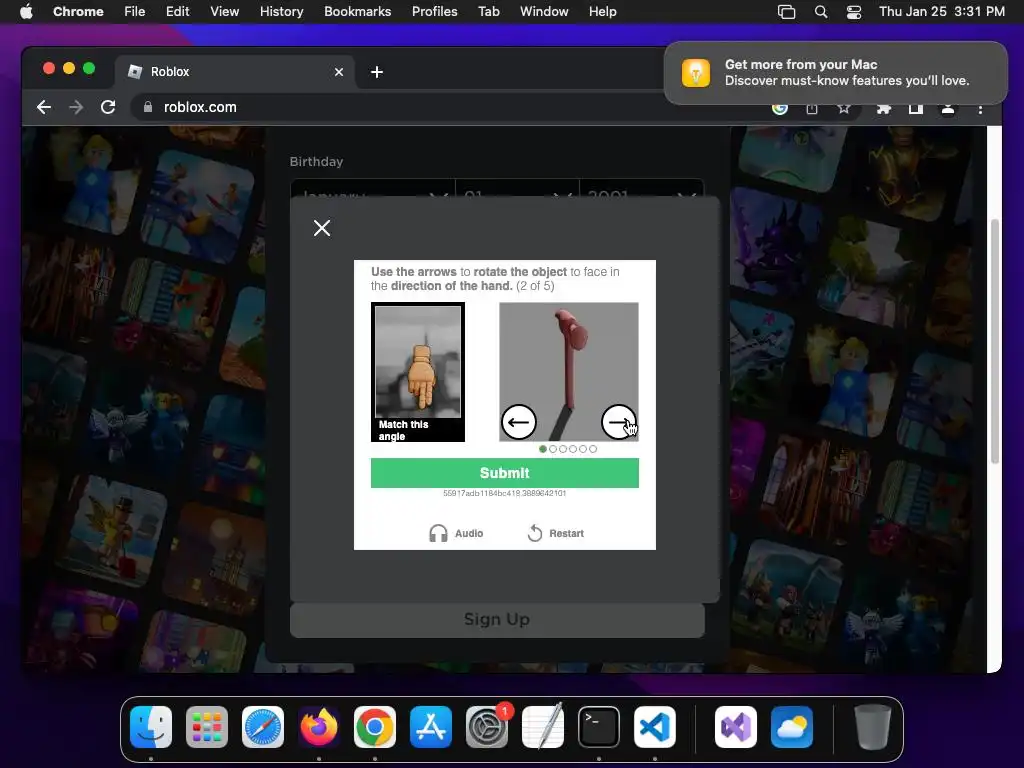Open the Chrome extensions puzzle icon
The image size is (1024, 768).
[x=884, y=108]
